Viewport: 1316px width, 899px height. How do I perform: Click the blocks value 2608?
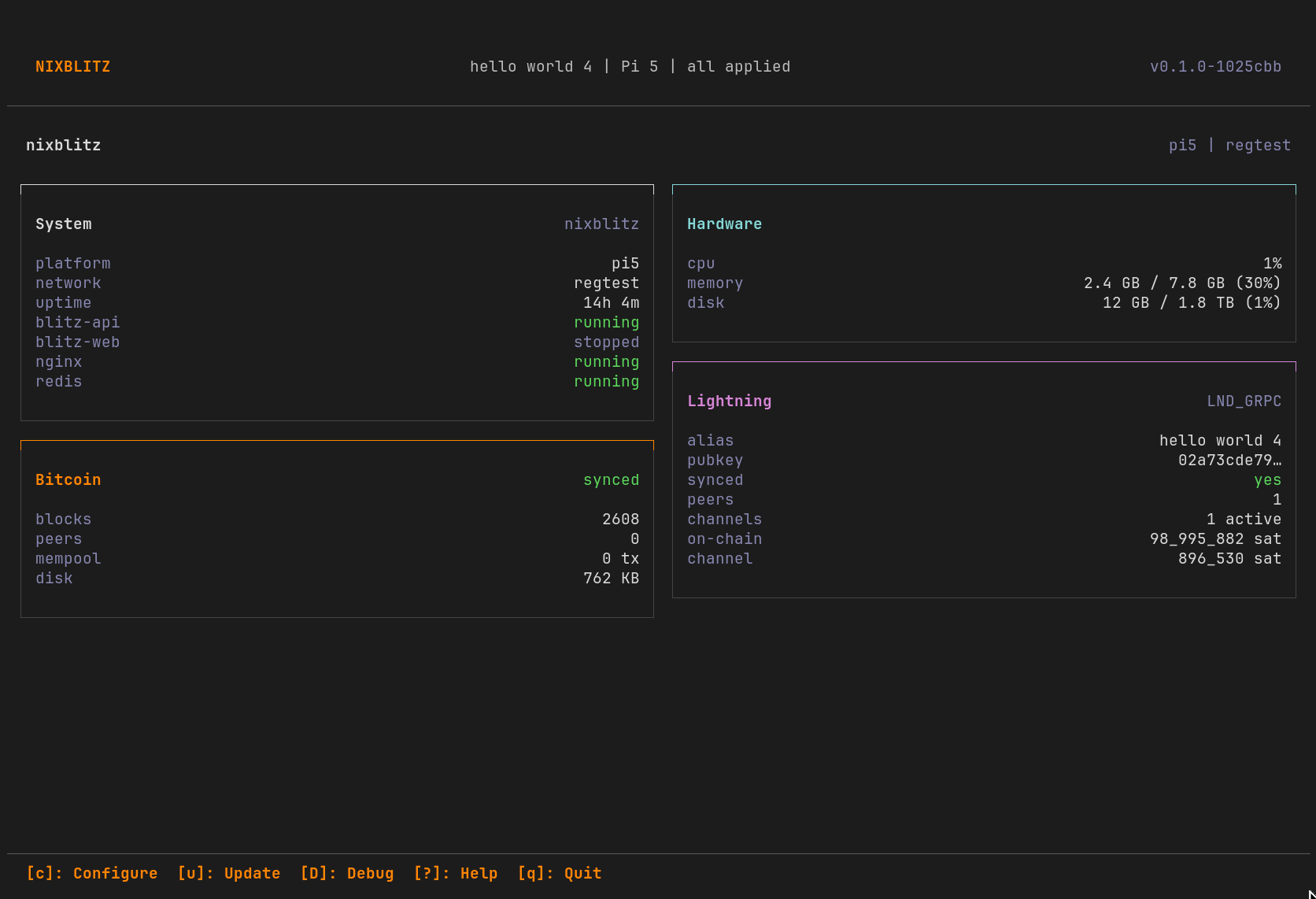(x=621, y=520)
